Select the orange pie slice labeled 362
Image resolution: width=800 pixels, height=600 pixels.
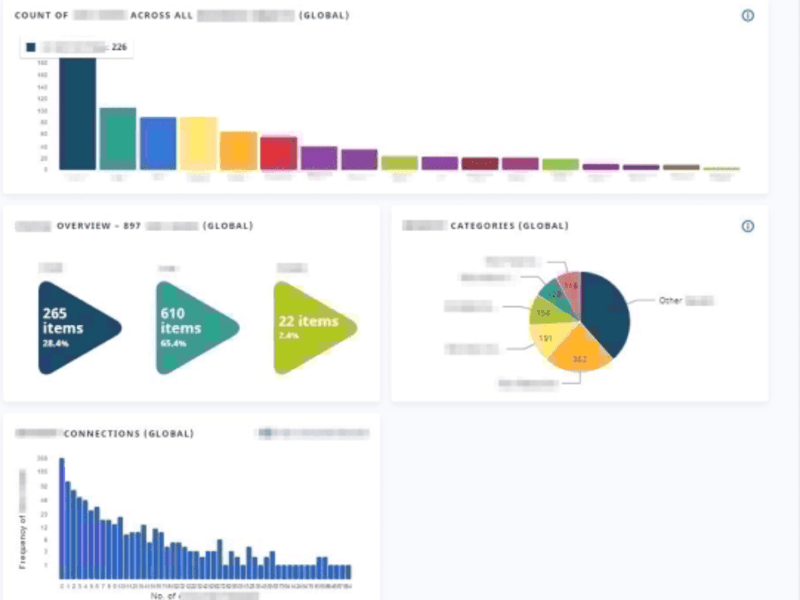580,352
